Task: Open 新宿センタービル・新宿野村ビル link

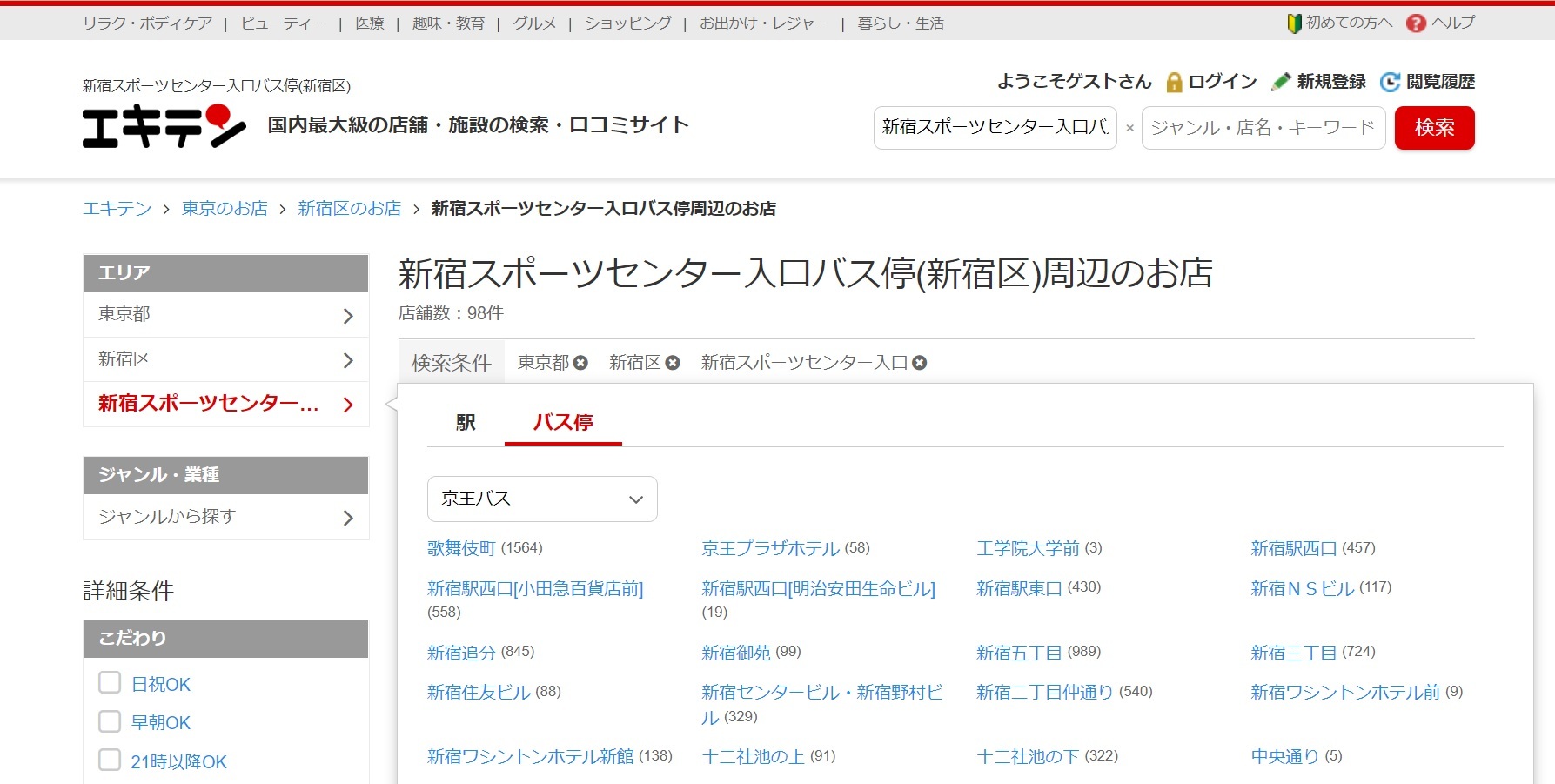Action: (821, 705)
